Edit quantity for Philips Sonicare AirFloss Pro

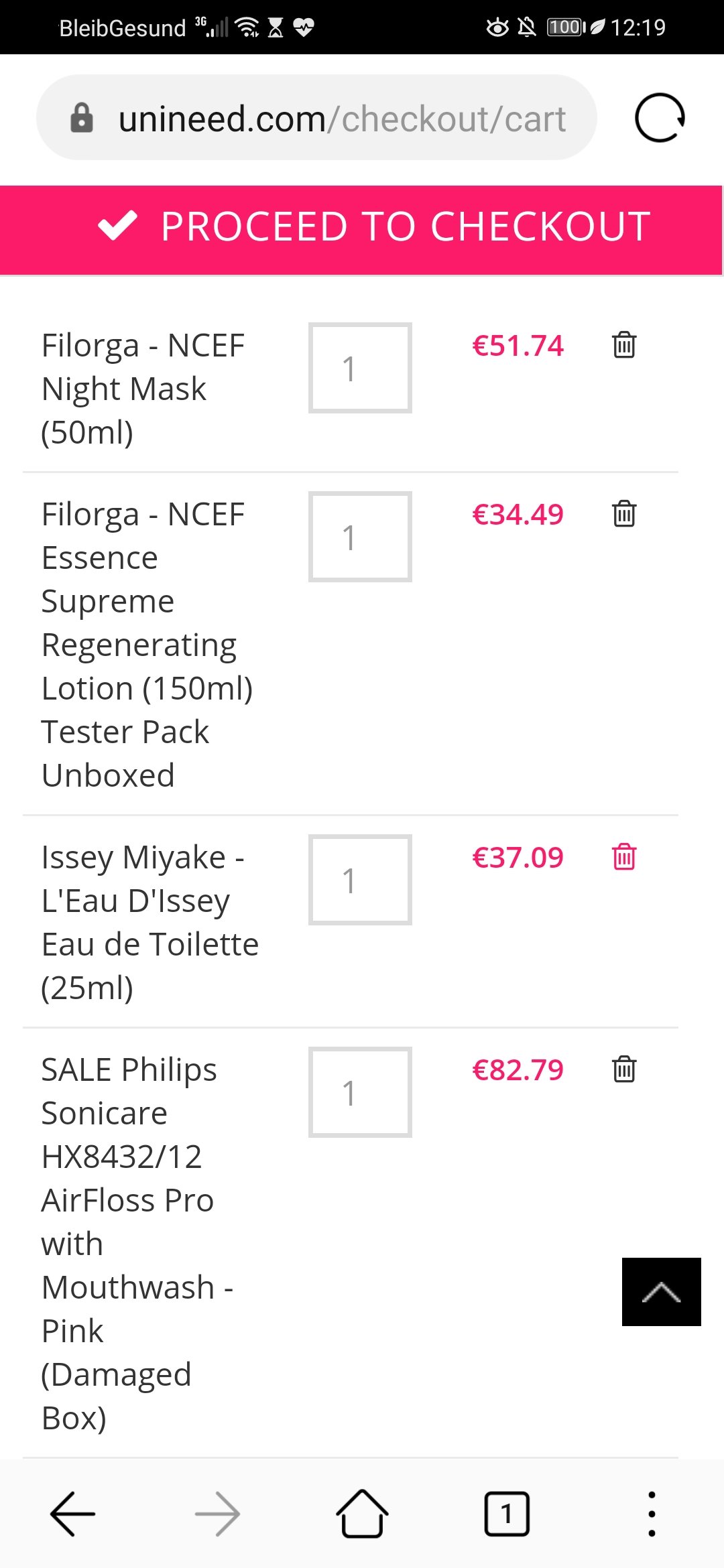click(x=360, y=1092)
